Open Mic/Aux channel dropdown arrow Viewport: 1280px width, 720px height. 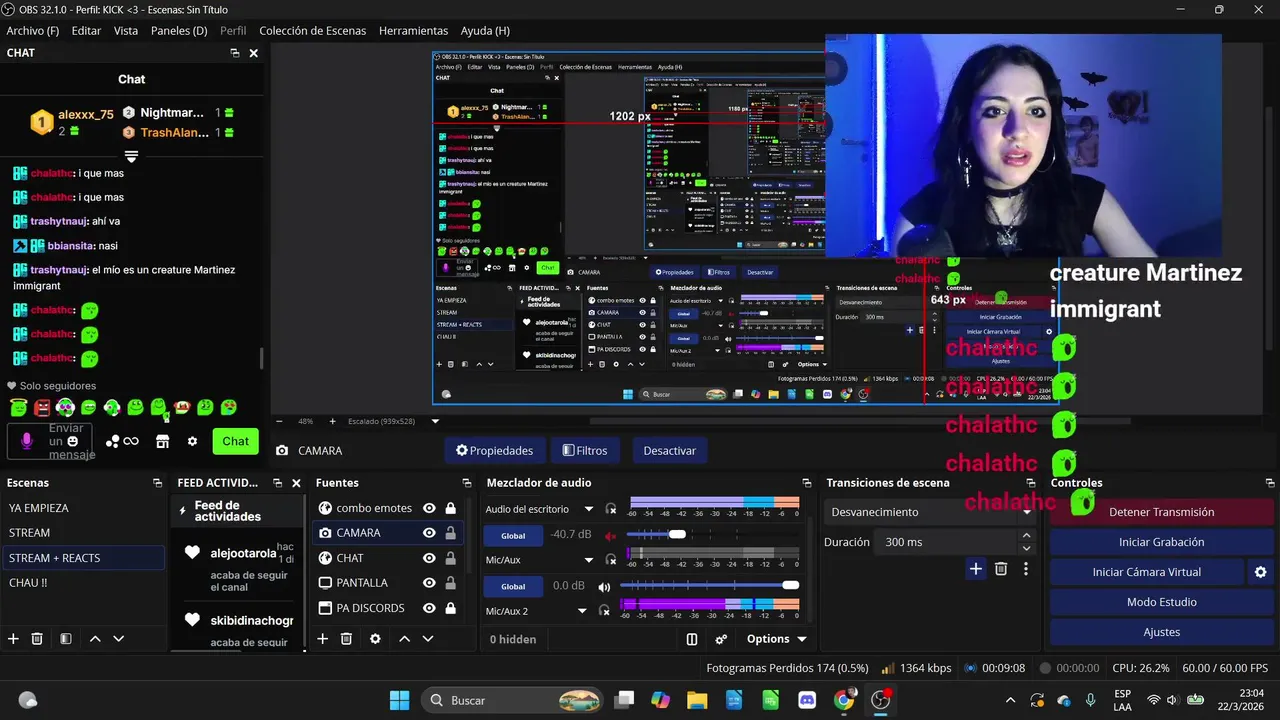point(589,560)
